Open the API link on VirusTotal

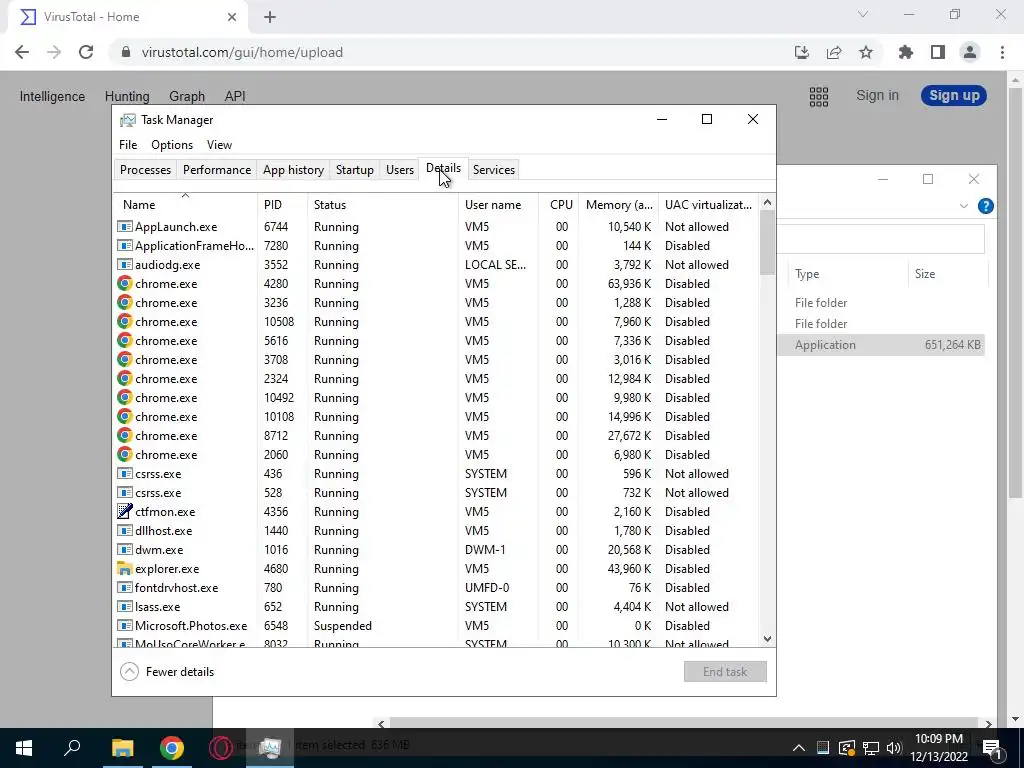point(235,97)
